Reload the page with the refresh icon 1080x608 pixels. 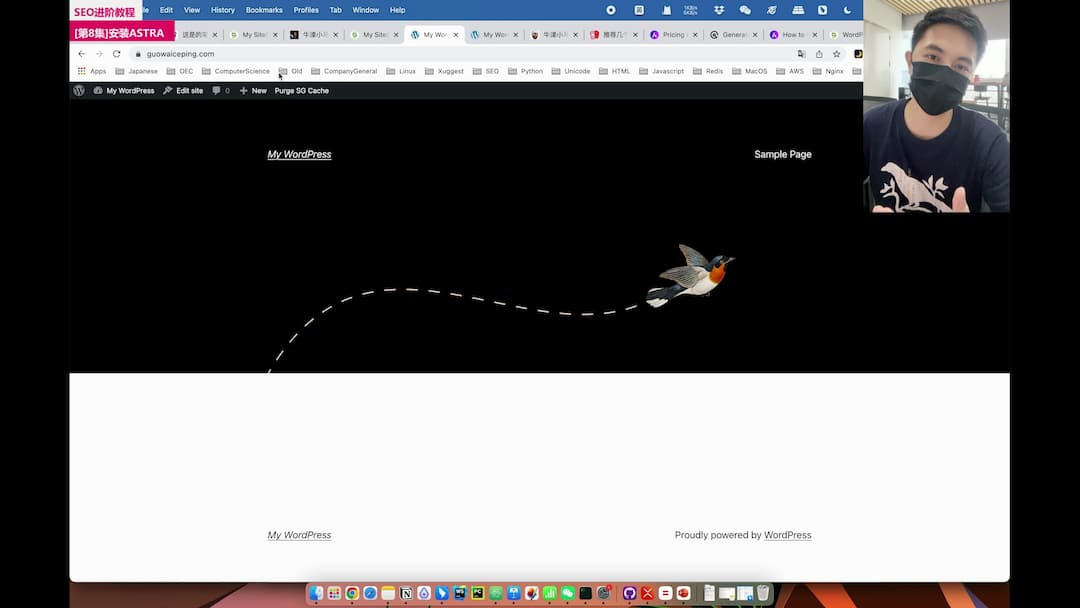[x=116, y=54]
